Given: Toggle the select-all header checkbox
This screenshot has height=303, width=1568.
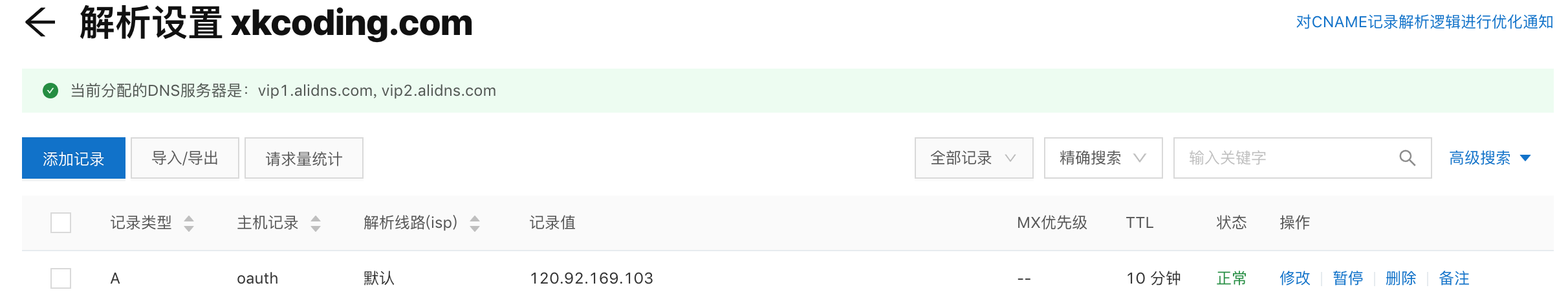Looking at the screenshot, I should click(x=61, y=223).
